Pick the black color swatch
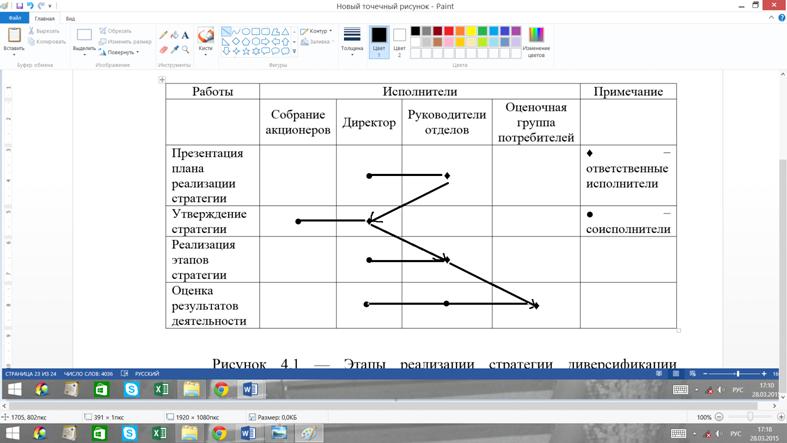 click(x=415, y=31)
